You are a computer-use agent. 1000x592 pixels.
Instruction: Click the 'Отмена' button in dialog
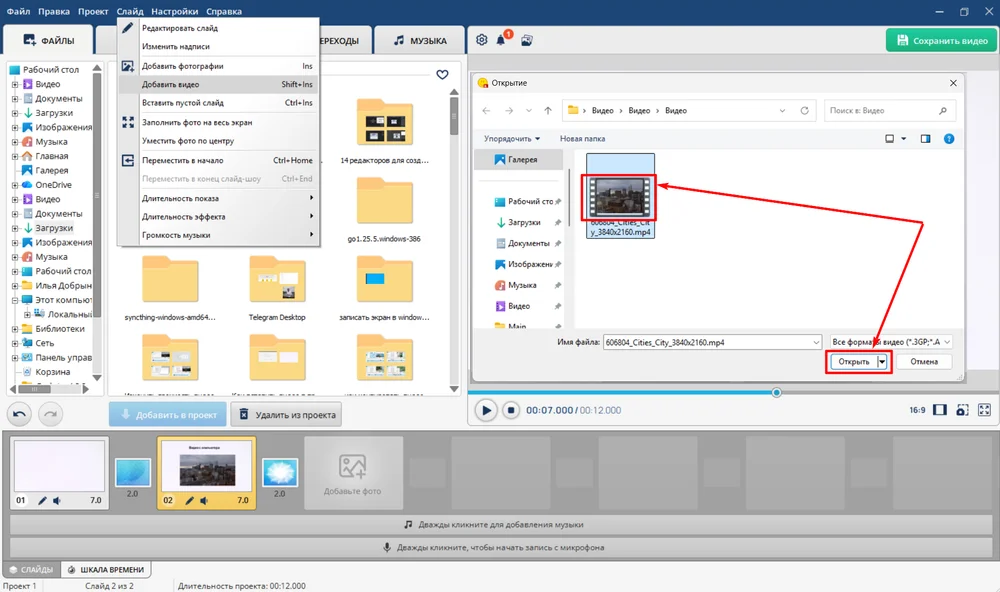(x=924, y=362)
